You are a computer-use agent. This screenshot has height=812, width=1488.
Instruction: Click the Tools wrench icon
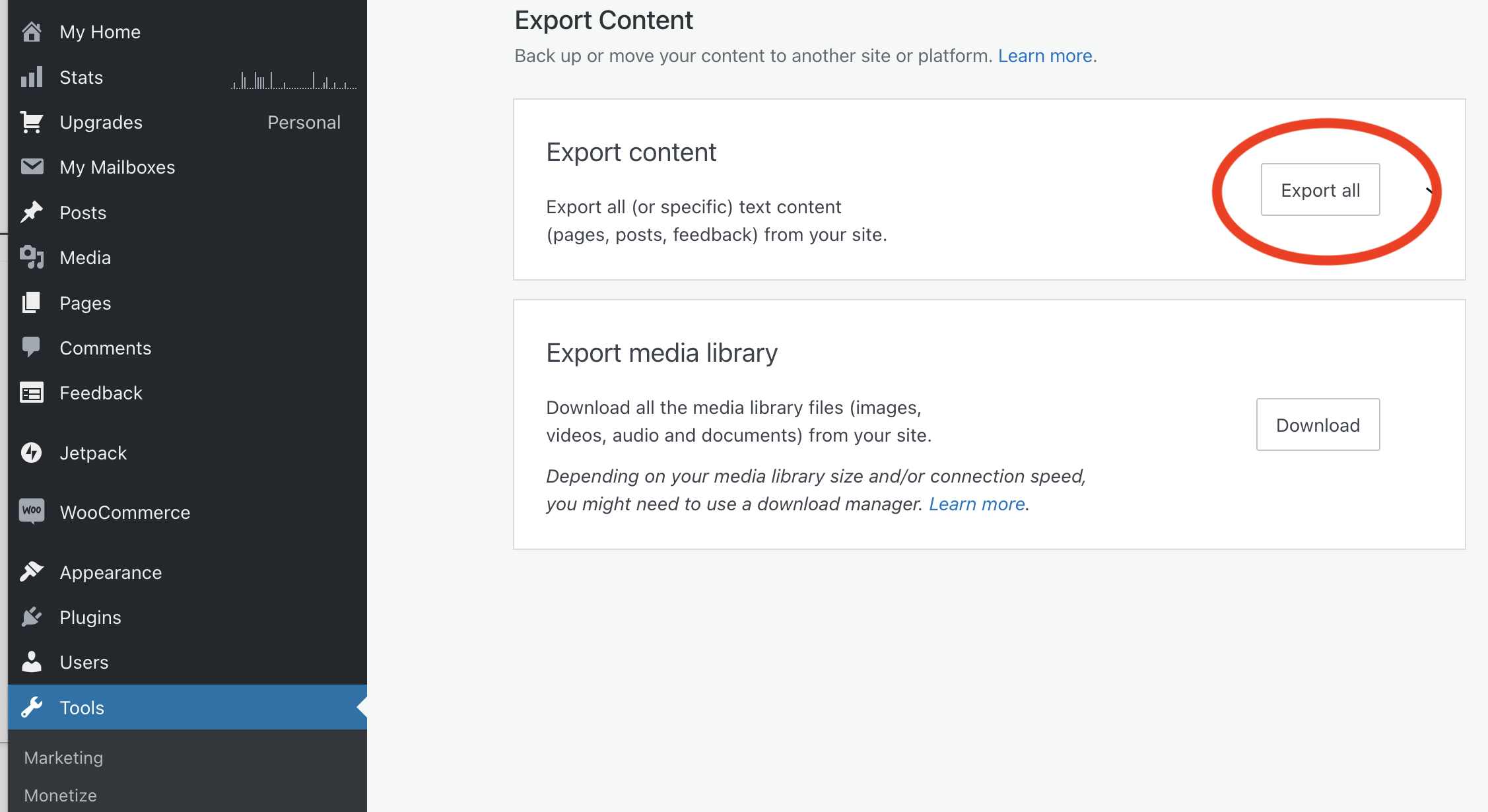point(32,707)
